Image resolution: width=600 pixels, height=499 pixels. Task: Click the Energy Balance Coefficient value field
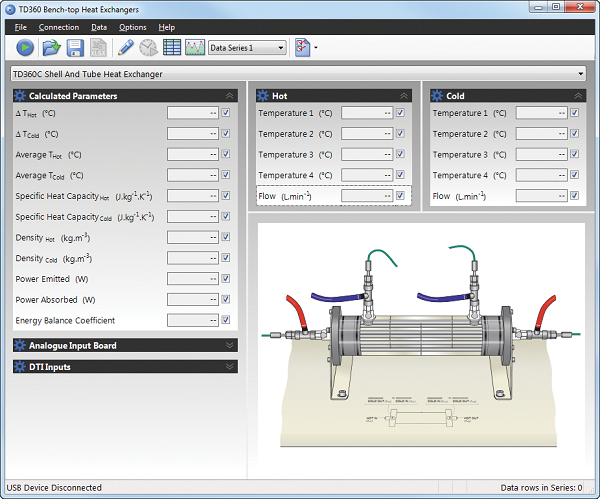[x=192, y=321]
